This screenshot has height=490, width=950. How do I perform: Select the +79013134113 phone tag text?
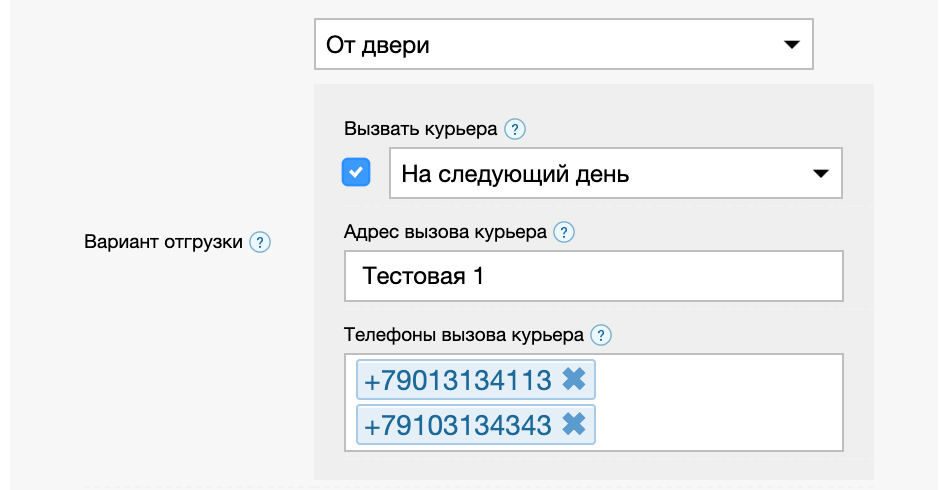coord(458,380)
